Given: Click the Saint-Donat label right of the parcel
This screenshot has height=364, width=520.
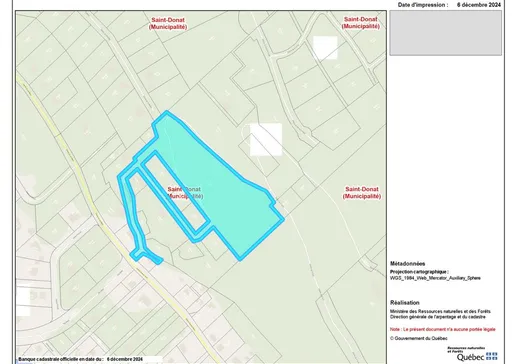Looking at the screenshot, I should coord(362,193).
